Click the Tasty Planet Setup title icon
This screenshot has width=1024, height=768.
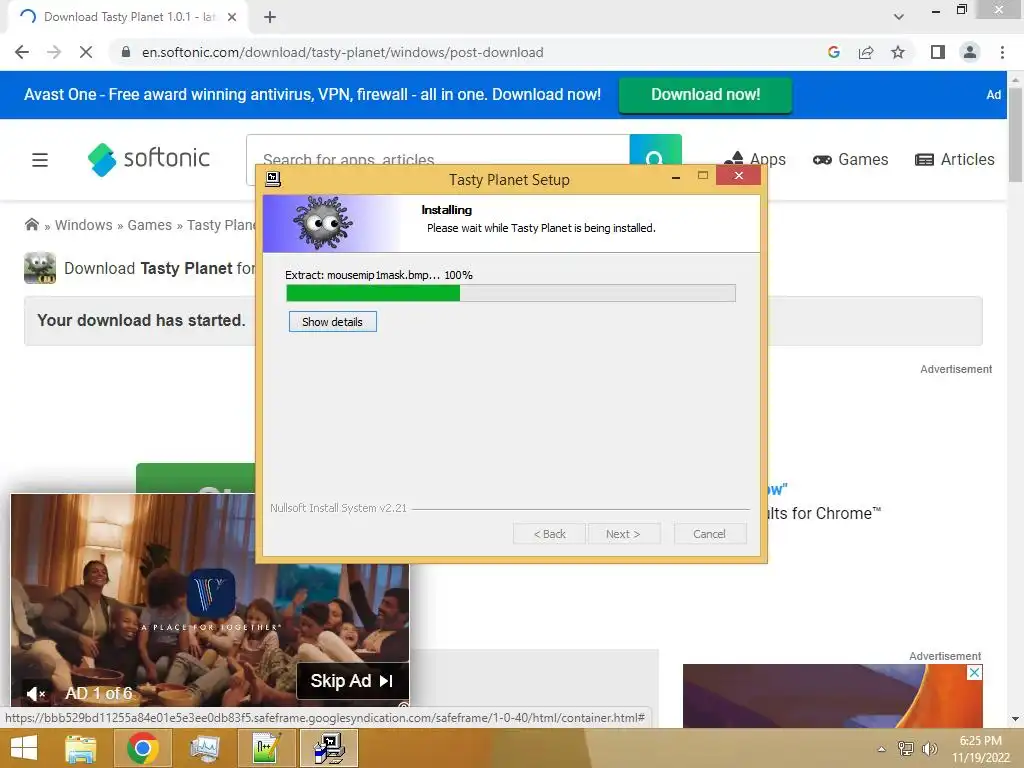point(273,179)
